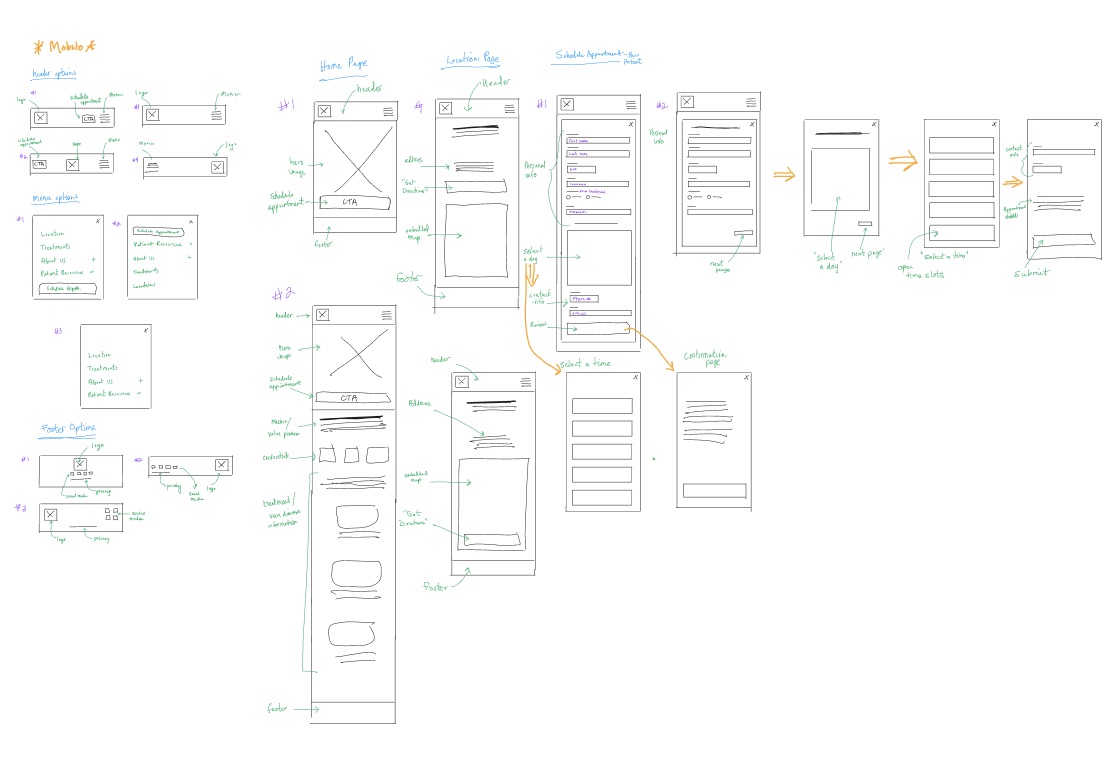This screenshot has height=758, width=1120.
Task: Select the first radio option in Schedule form #2
Action: point(690,197)
